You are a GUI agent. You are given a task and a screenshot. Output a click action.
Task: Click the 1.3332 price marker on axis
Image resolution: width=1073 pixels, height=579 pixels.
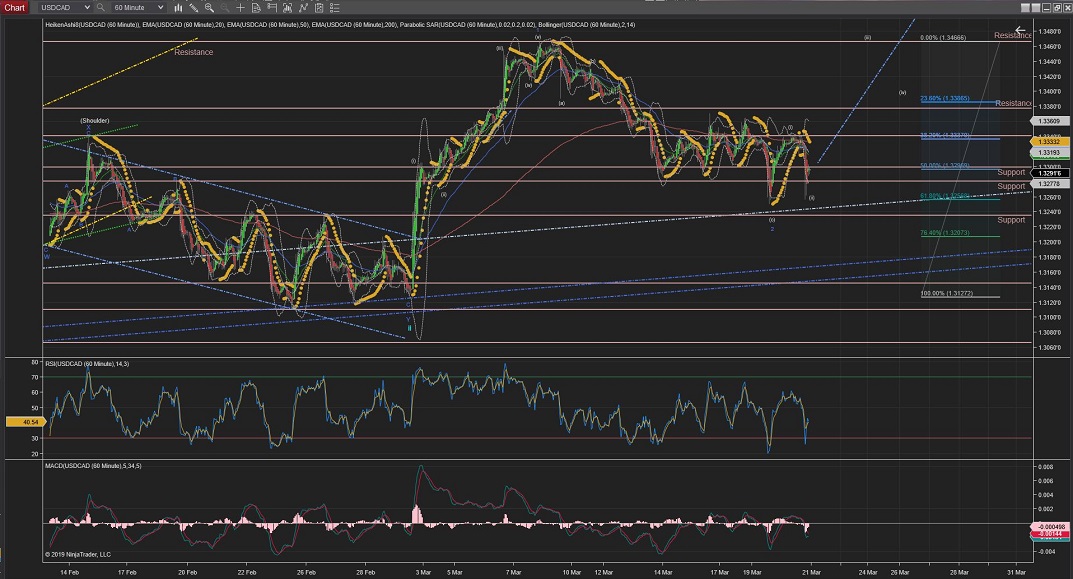click(x=1050, y=142)
